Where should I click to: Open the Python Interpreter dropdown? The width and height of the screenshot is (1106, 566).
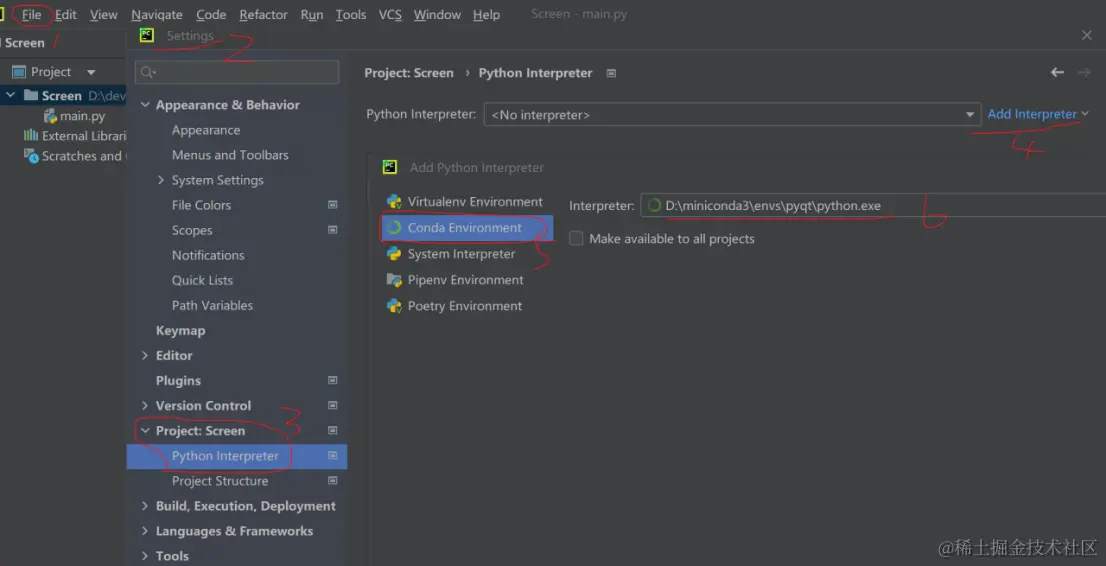tap(970, 115)
